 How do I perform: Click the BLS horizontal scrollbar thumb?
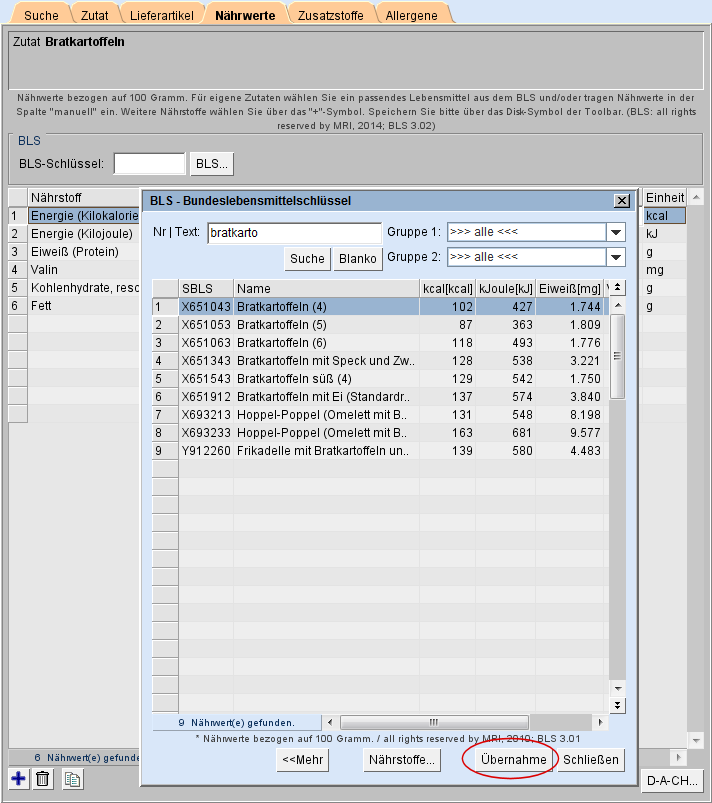(434, 723)
